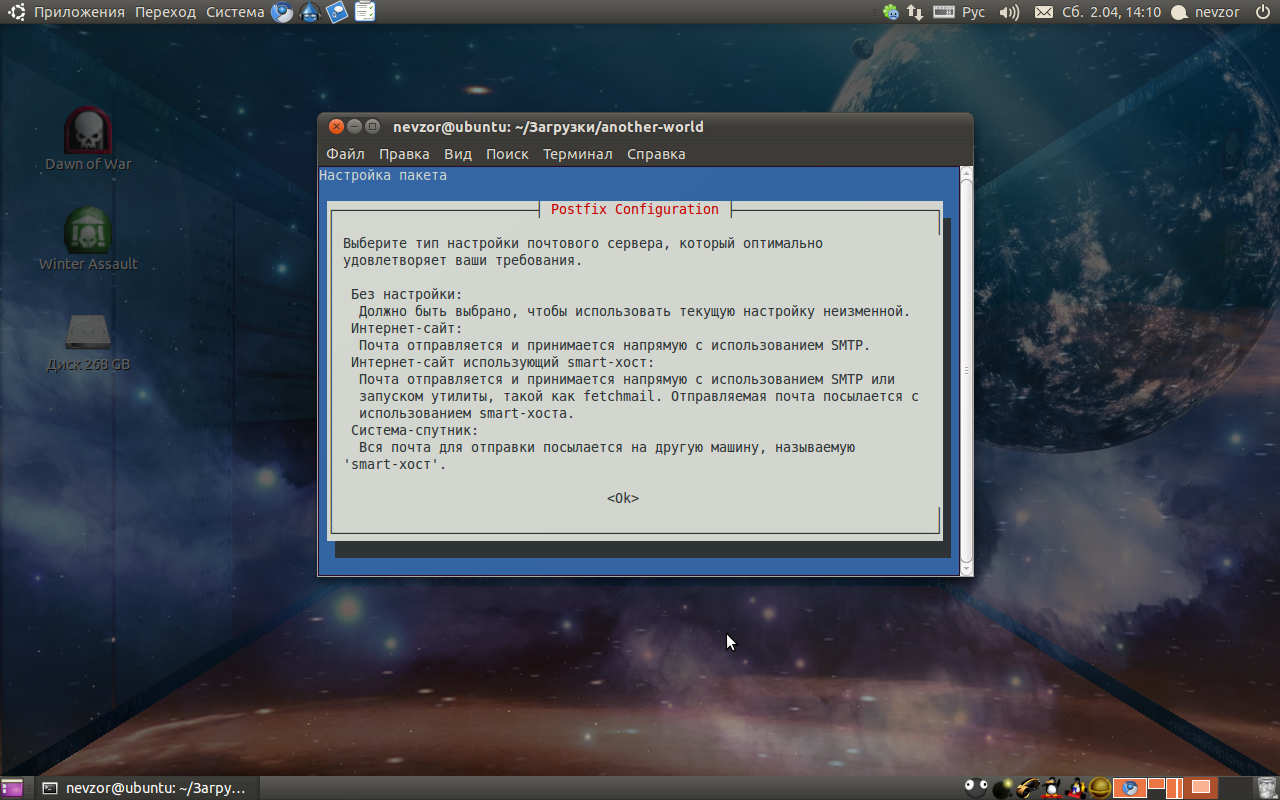Click the green sad-face tray icon
The image size is (1280, 800).
point(891,12)
